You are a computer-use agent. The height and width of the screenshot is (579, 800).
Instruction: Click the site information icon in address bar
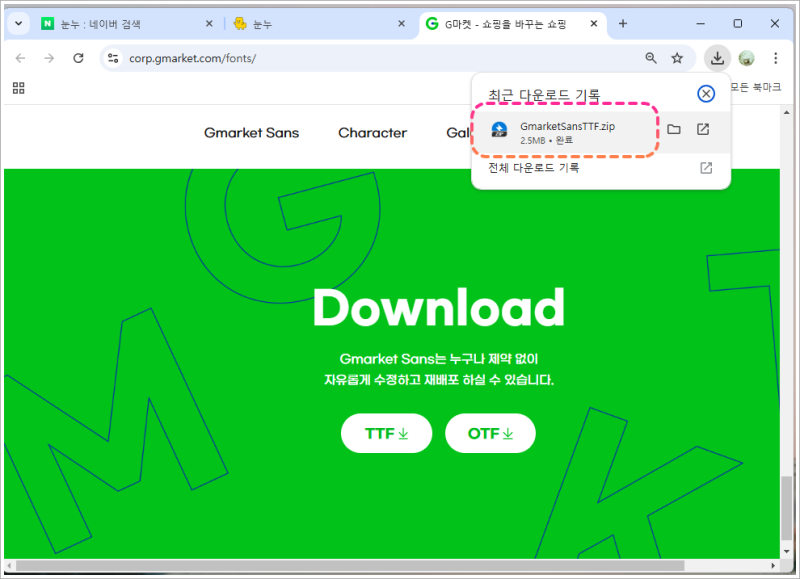(x=113, y=58)
